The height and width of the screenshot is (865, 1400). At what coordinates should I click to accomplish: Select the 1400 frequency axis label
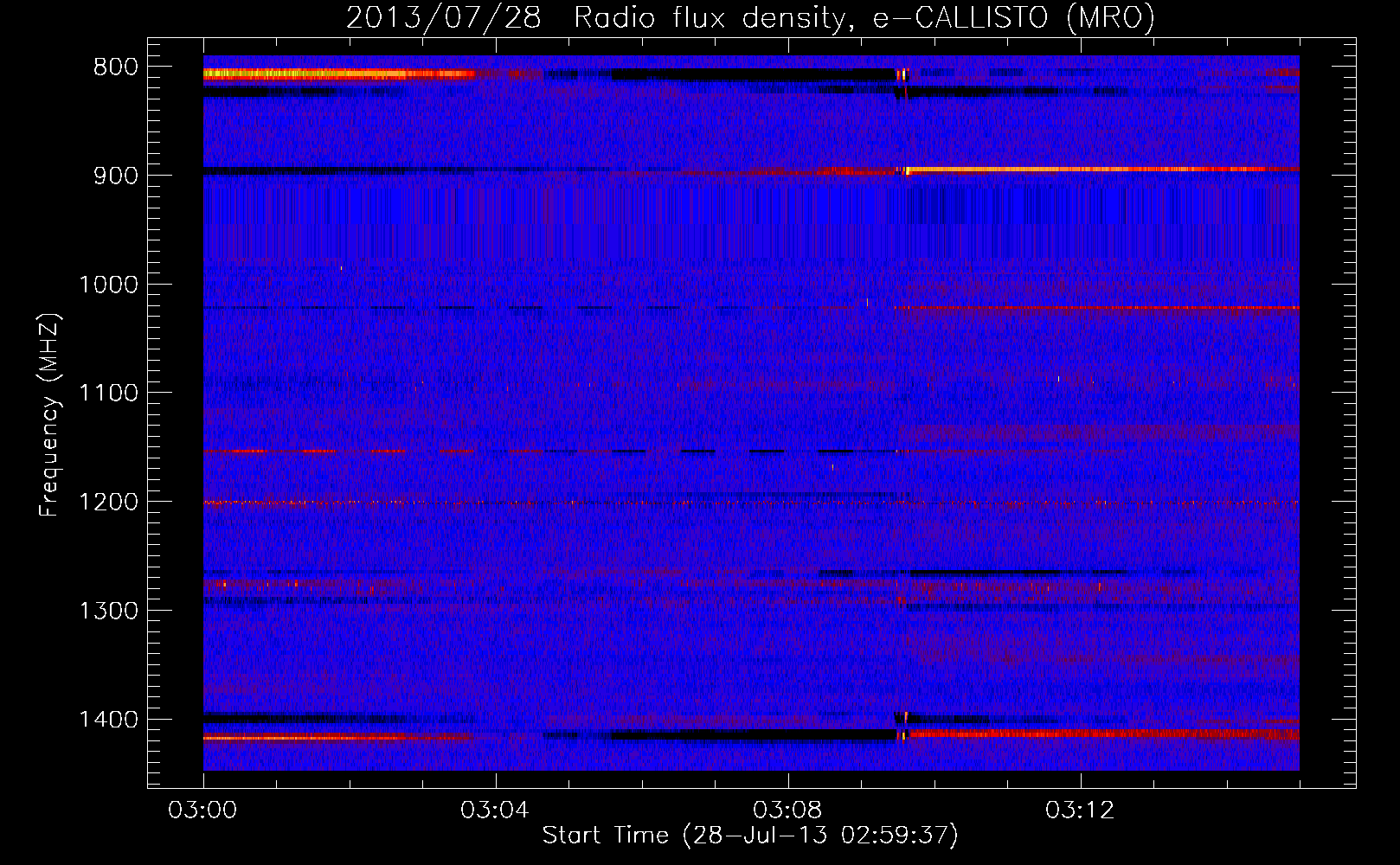pos(109,720)
